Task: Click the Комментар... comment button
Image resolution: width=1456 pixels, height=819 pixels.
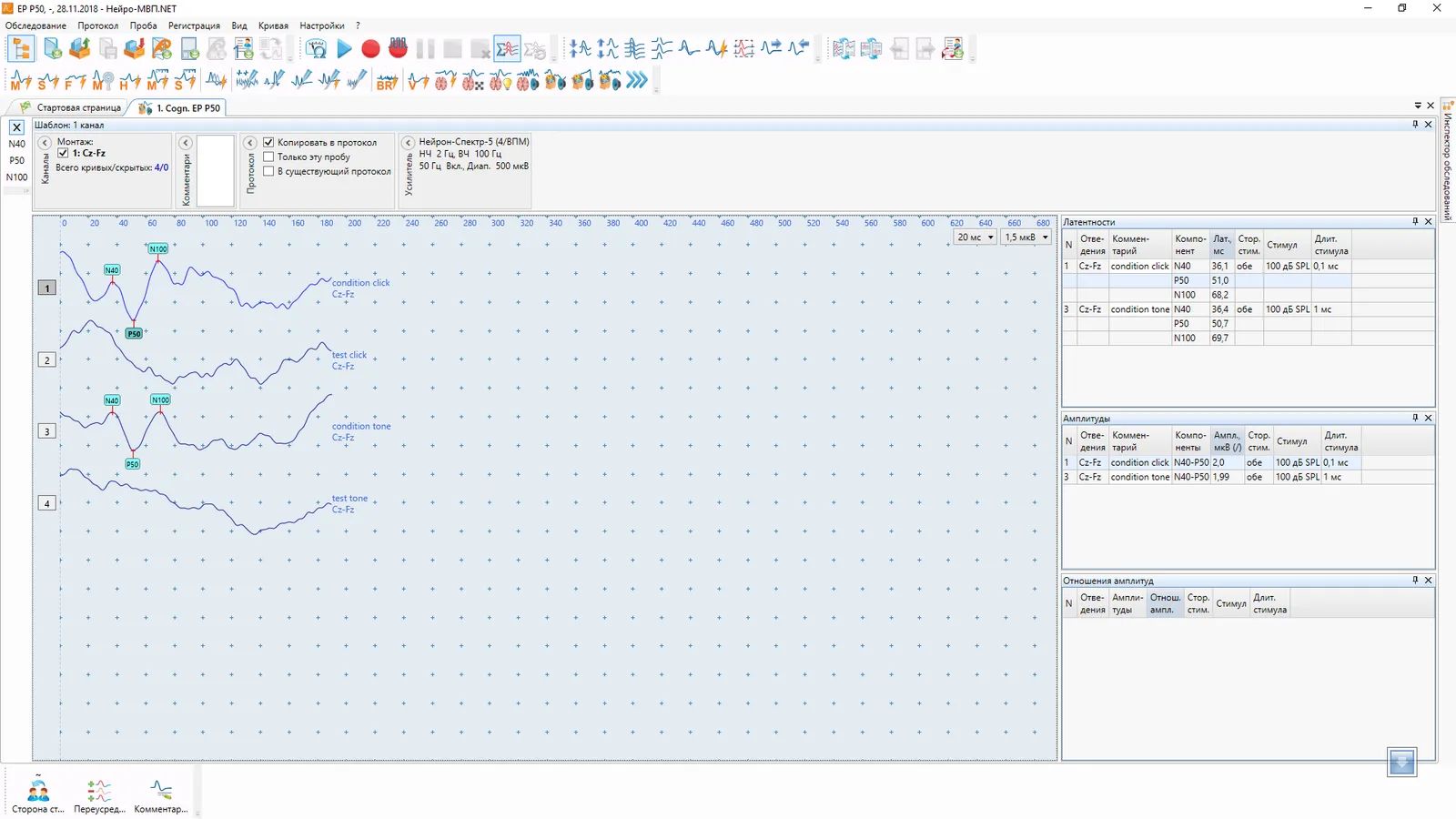Action: tap(161, 794)
